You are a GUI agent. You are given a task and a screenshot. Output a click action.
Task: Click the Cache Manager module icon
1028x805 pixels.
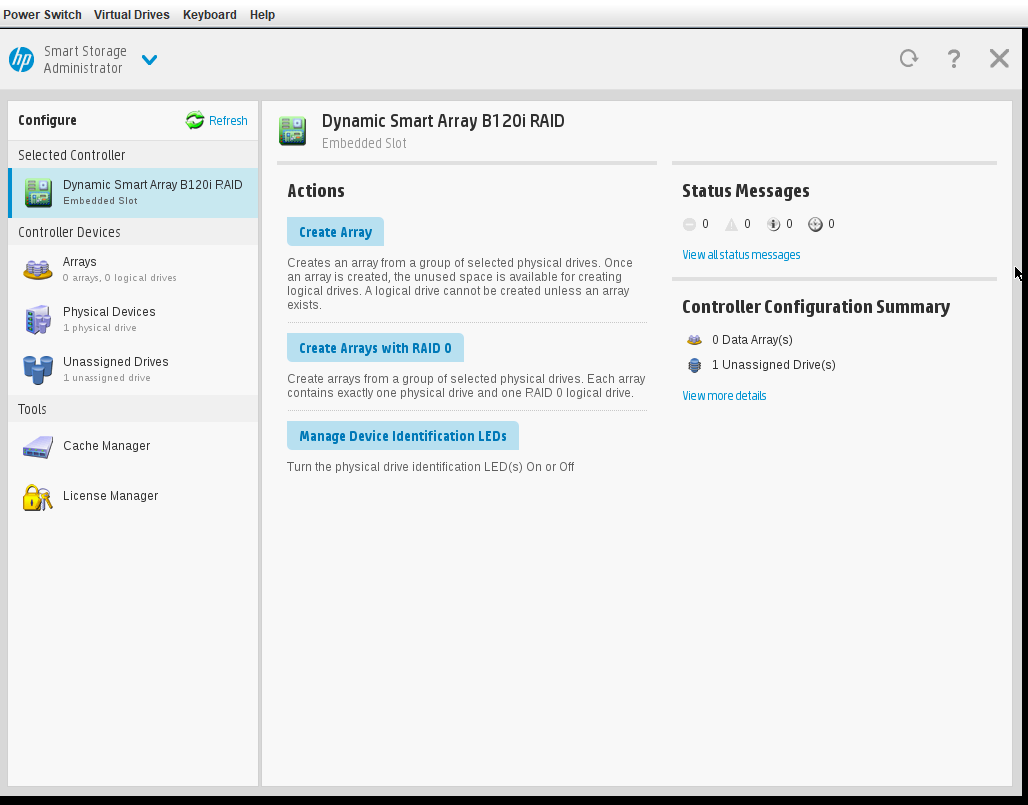[x=38, y=447]
